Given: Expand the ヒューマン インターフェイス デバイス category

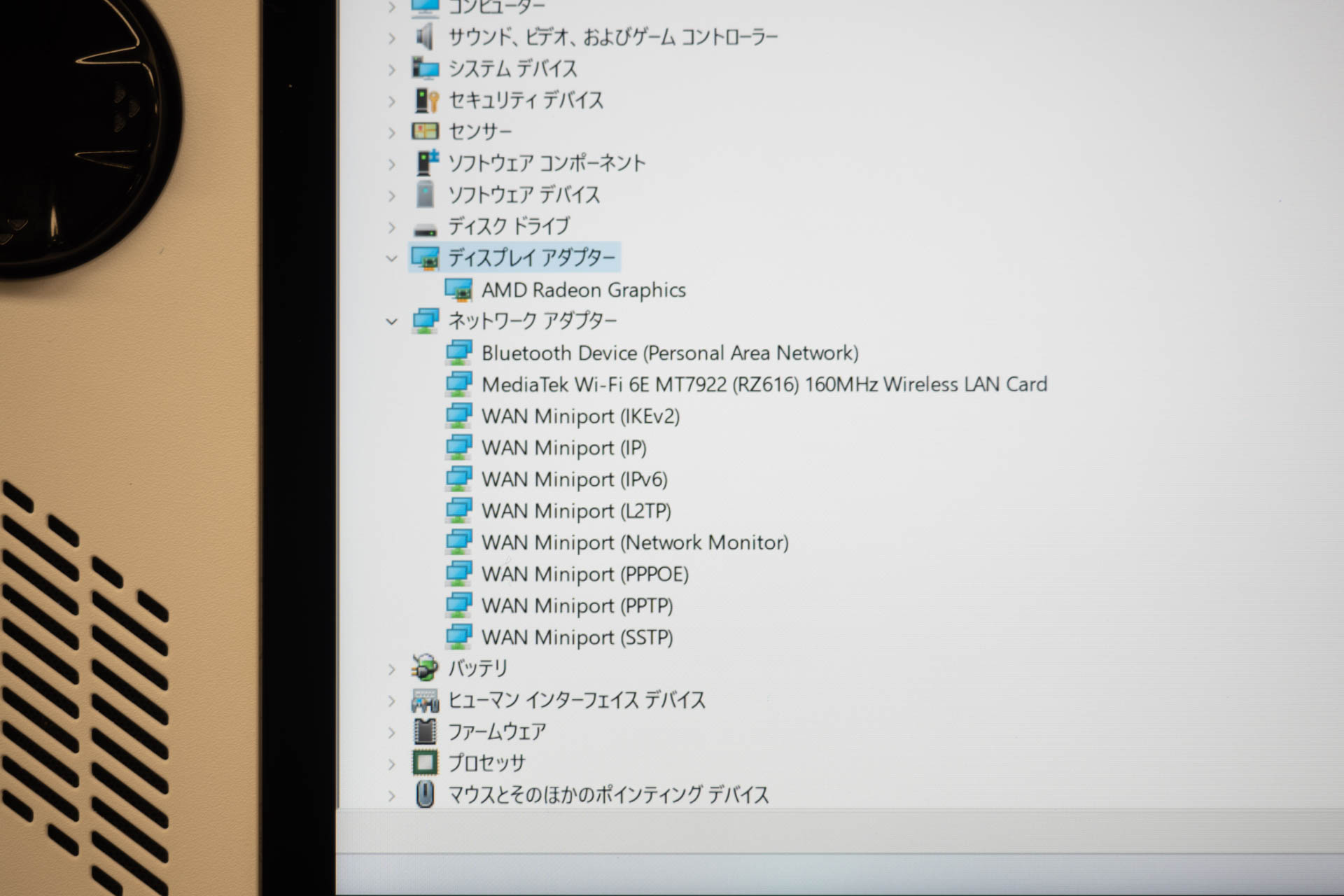Looking at the screenshot, I should tap(392, 699).
